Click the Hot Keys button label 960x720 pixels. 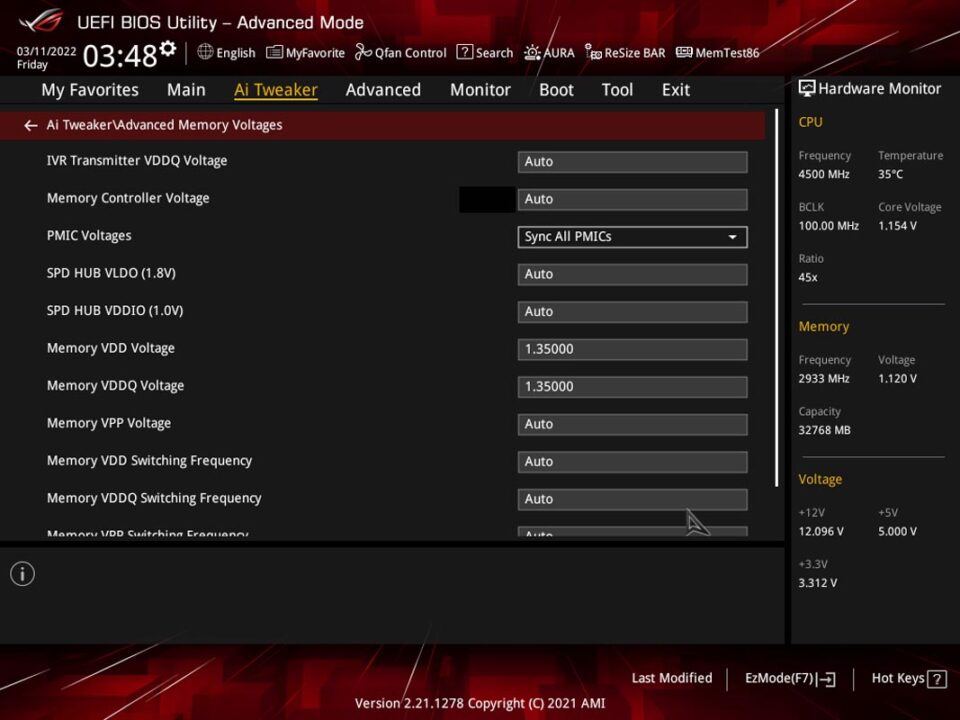pyautogui.click(x=898, y=678)
